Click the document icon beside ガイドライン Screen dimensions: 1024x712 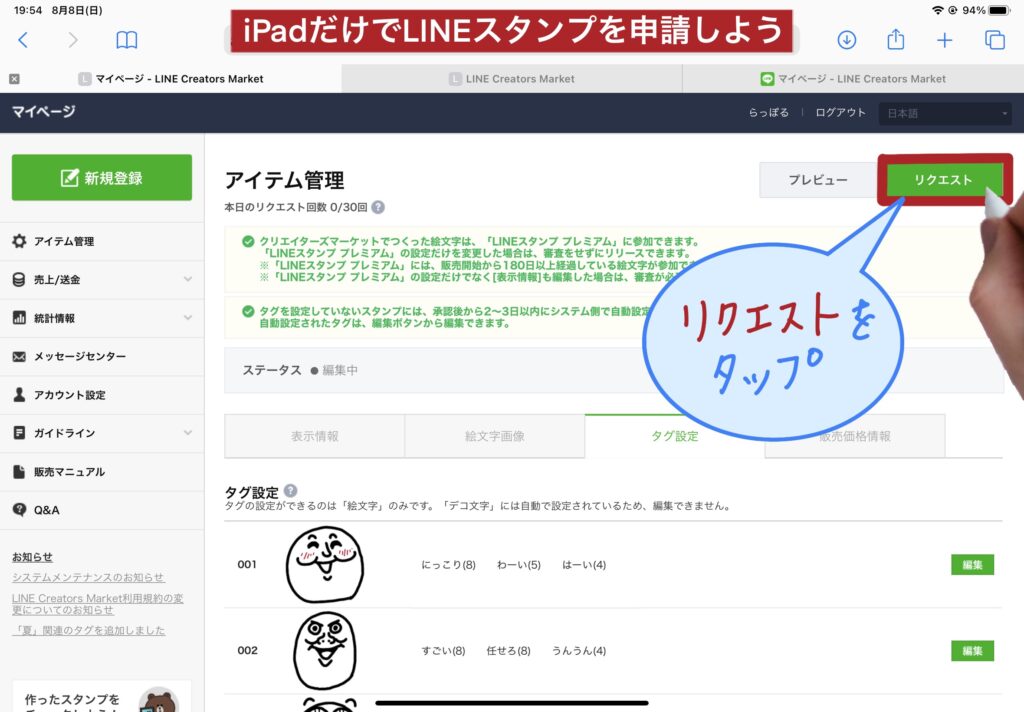pyautogui.click(x=20, y=433)
